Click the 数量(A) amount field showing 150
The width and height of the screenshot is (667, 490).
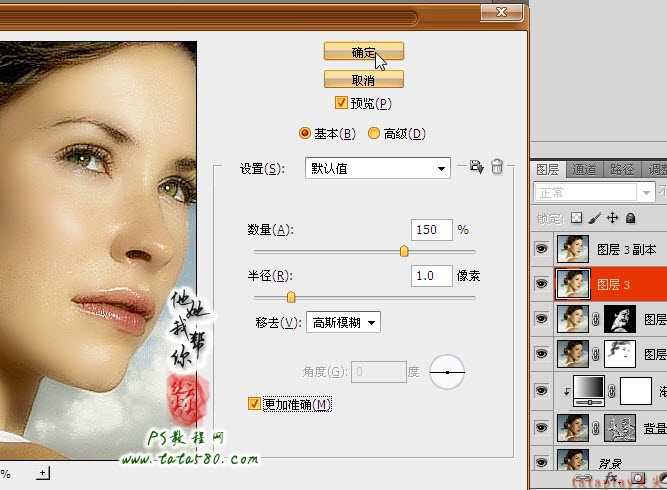[431, 230]
